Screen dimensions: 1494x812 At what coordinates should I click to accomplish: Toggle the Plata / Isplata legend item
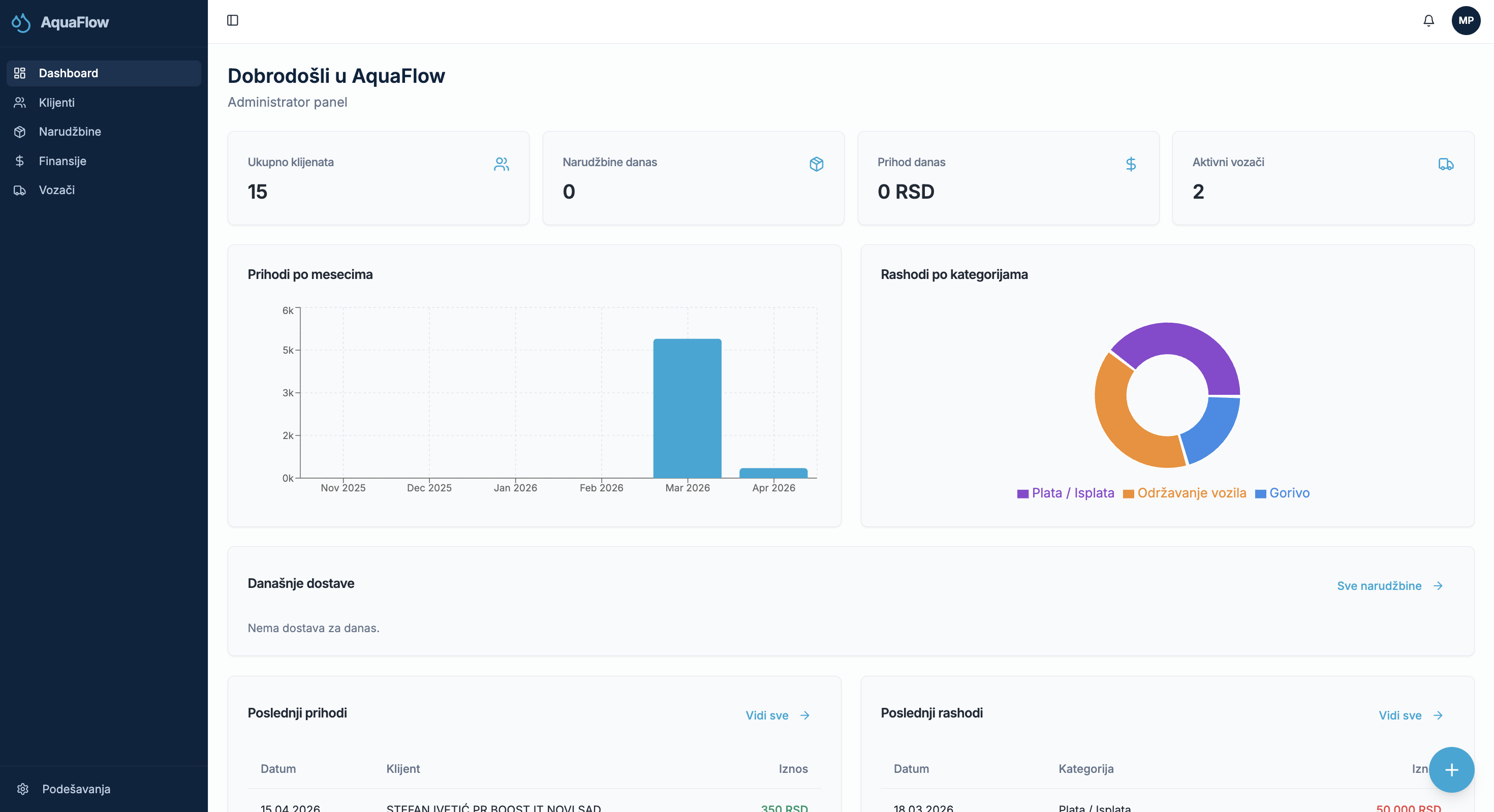[x=1066, y=493]
